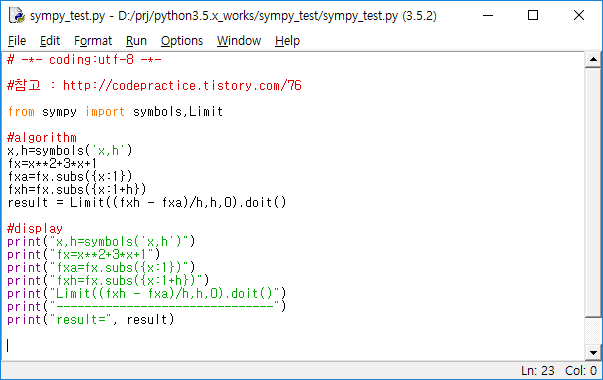Image resolution: width=603 pixels, height=380 pixels.
Task: Close the sympy_test.py editor window
Action: point(578,15)
